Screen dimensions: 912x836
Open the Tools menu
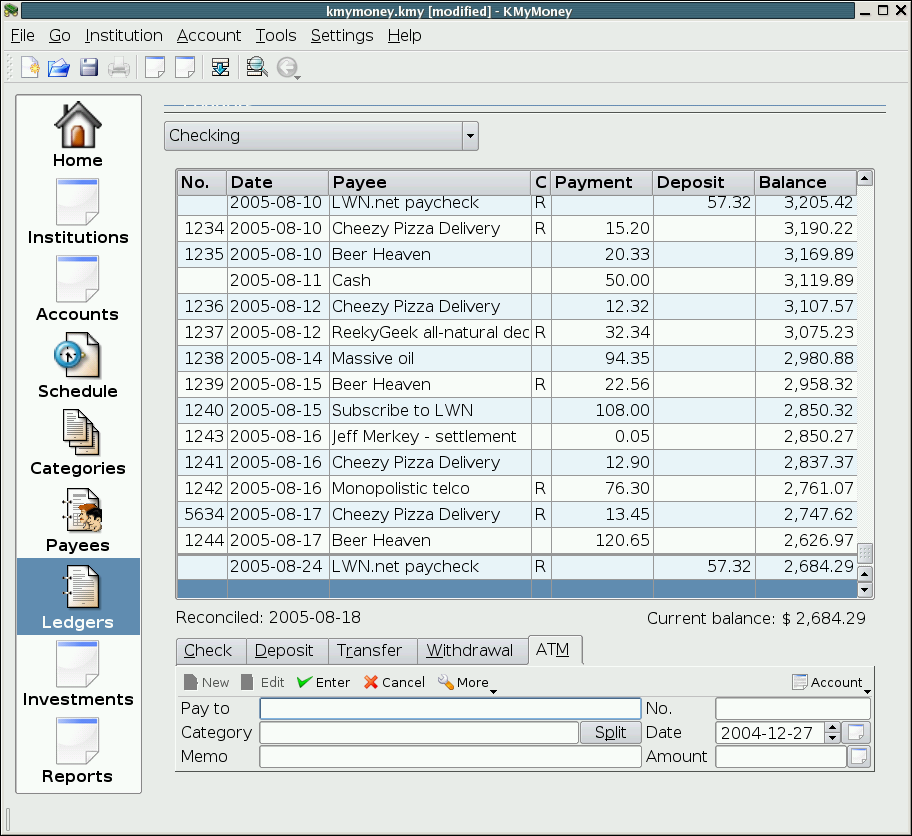(x=275, y=36)
